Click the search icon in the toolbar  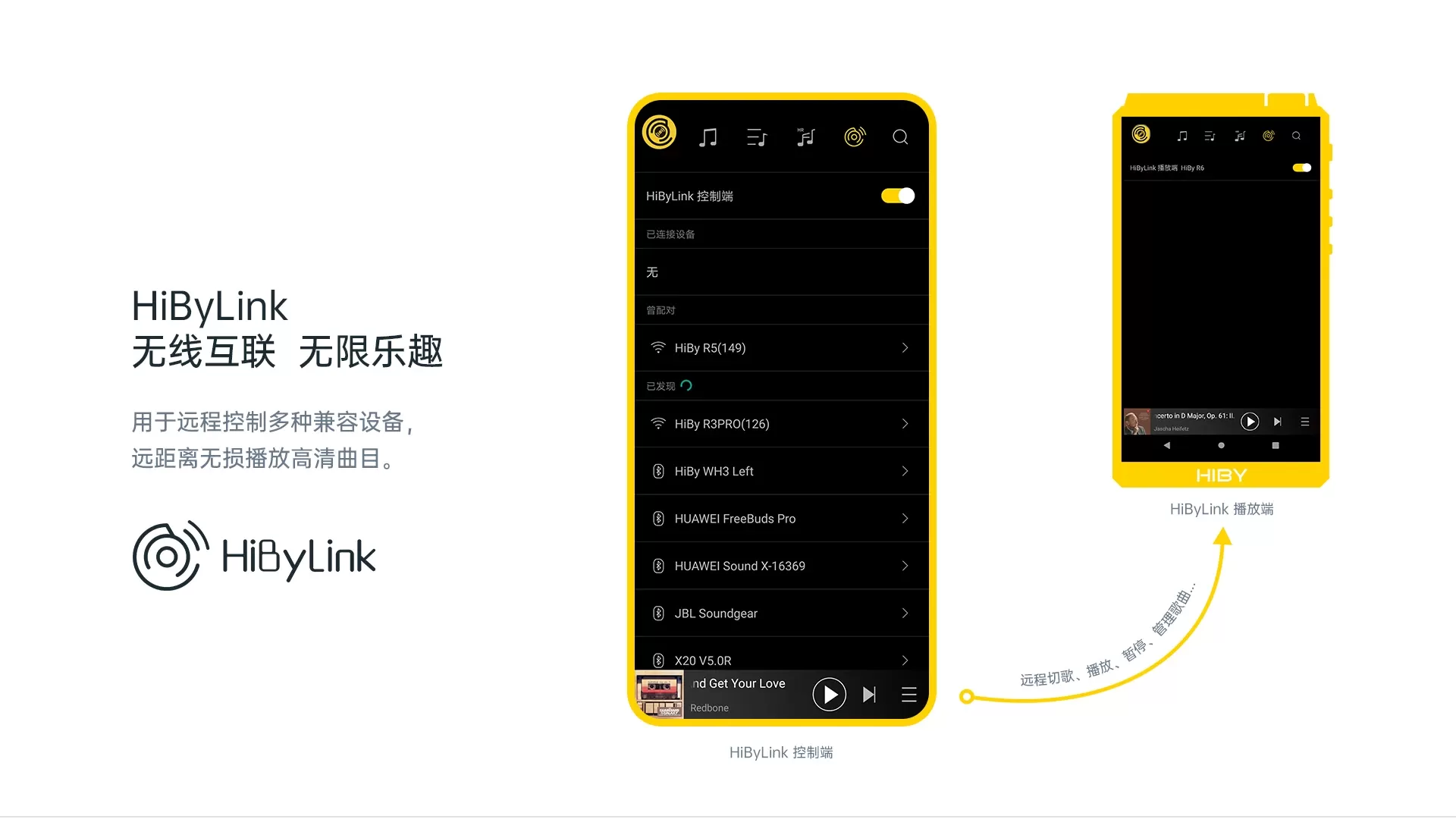click(x=900, y=136)
